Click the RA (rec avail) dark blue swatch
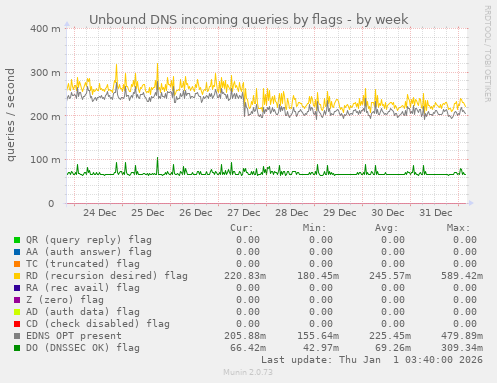 pos(17,288)
